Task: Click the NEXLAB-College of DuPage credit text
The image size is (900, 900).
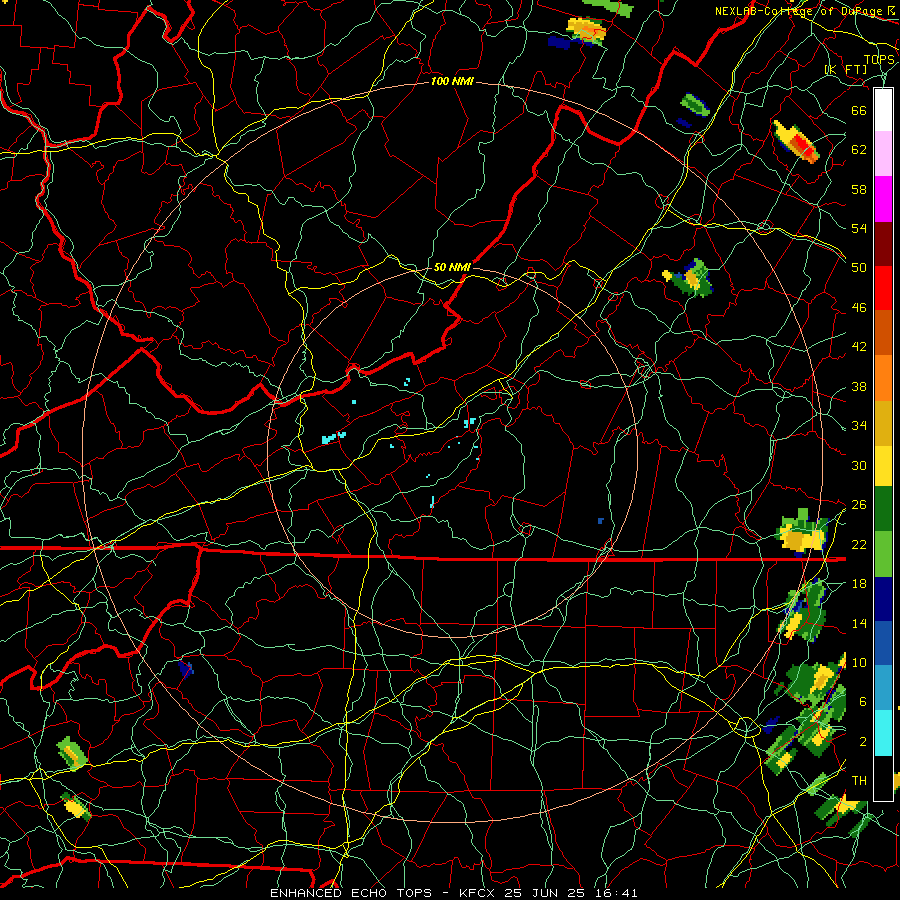Action: click(x=799, y=11)
